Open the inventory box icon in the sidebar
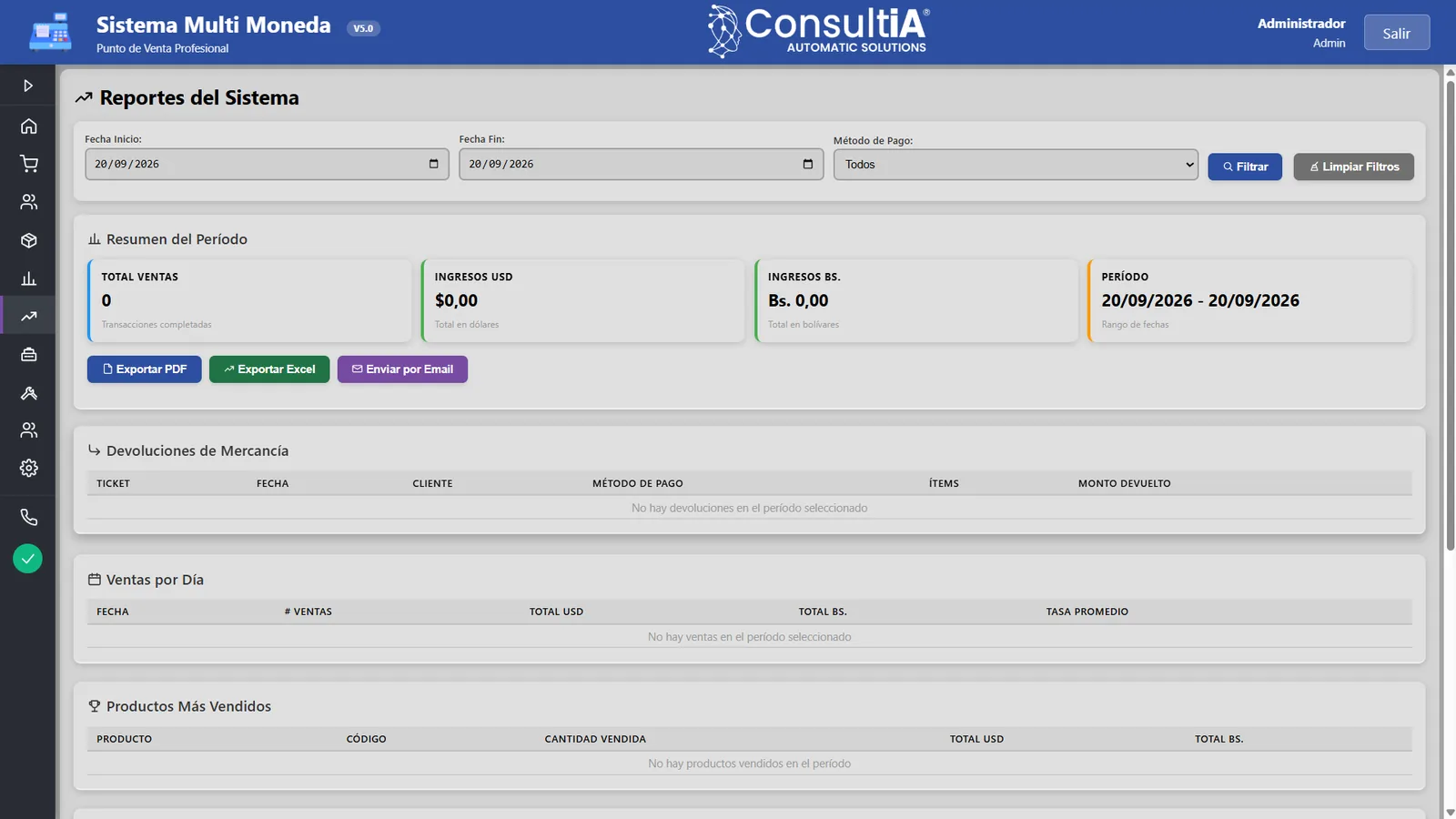1456x819 pixels. click(x=29, y=240)
